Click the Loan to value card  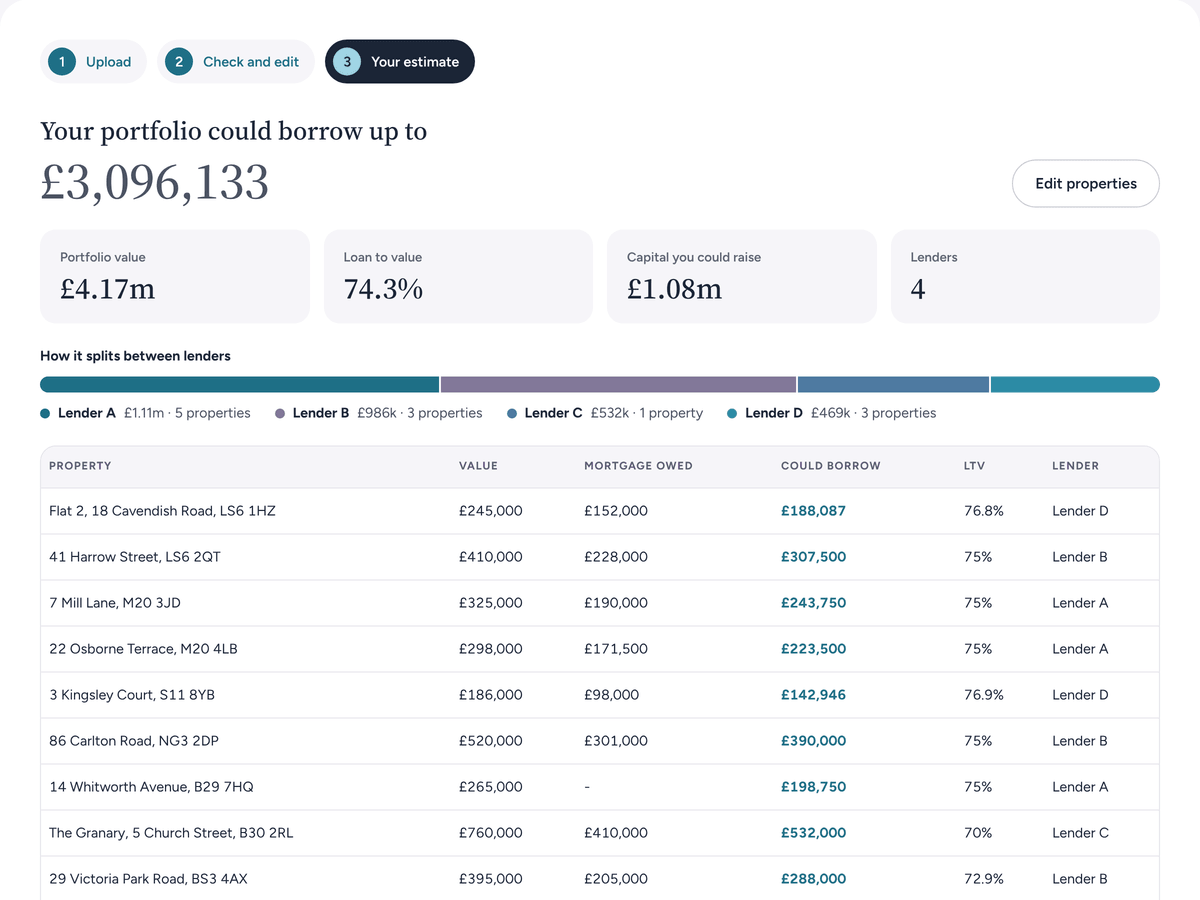point(458,276)
